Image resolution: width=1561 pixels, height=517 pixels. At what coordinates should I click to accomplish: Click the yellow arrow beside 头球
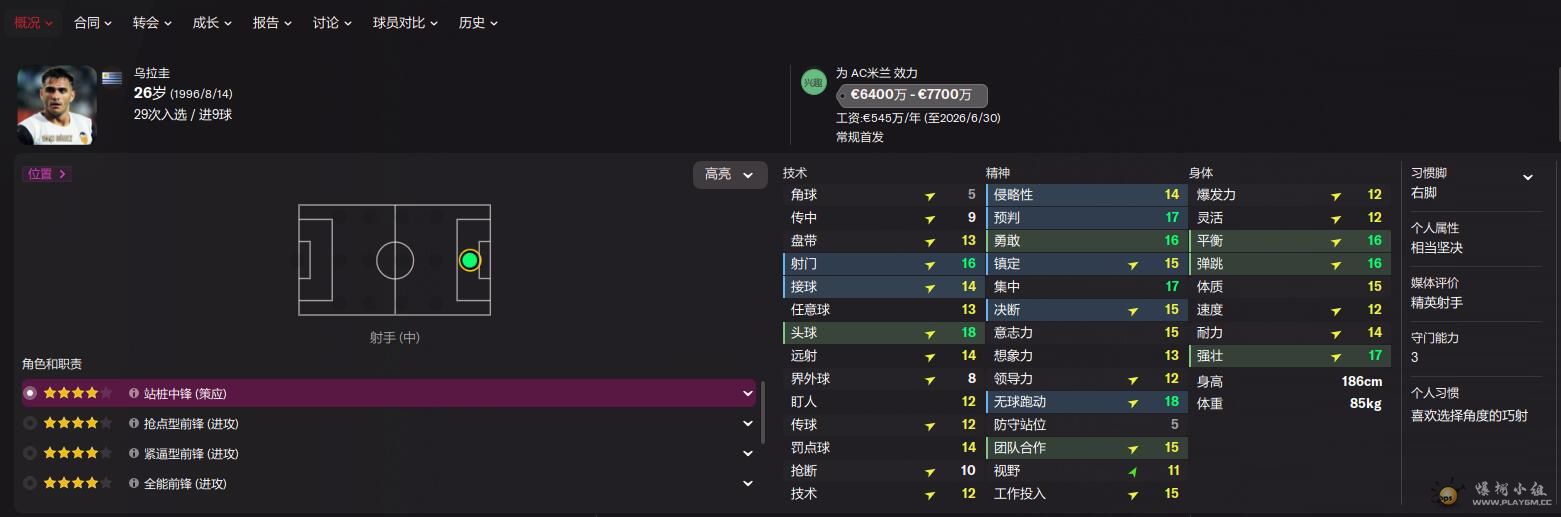click(x=930, y=333)
